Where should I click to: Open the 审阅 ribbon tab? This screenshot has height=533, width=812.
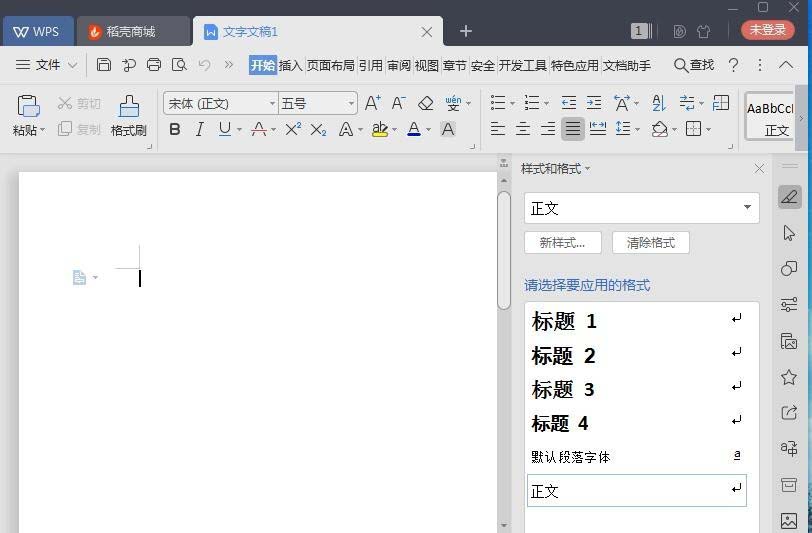coord(399,65)
